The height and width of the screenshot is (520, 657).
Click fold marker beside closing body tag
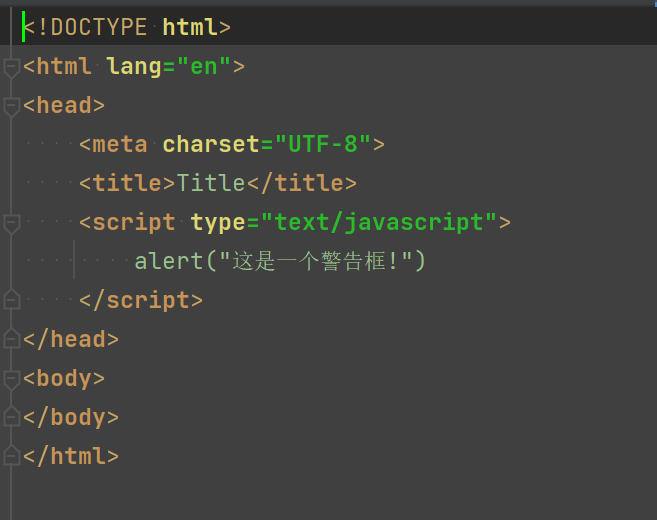tap(11, 417)
